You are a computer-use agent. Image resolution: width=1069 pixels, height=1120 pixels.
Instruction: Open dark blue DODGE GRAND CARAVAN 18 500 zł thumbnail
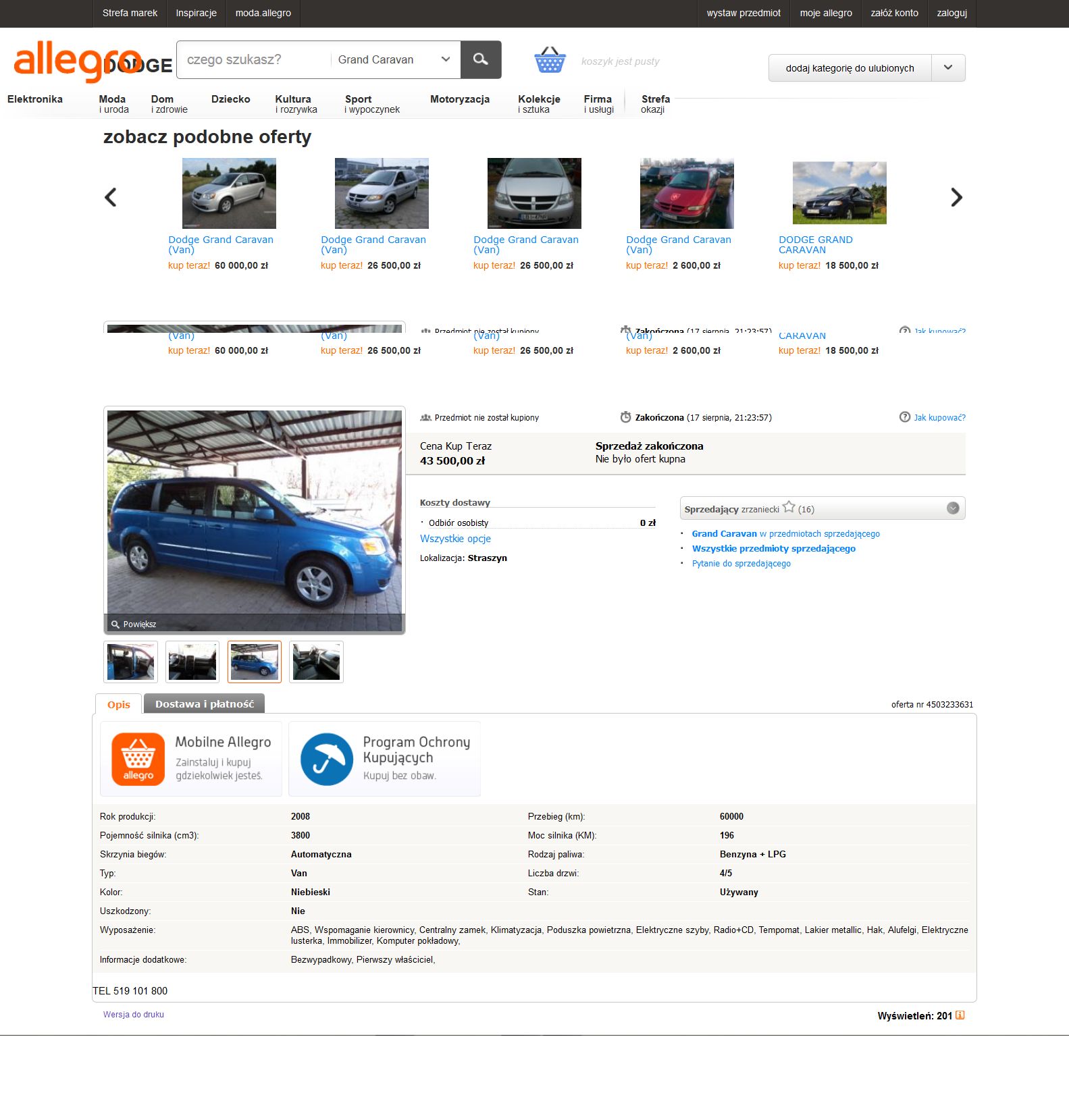839,193
